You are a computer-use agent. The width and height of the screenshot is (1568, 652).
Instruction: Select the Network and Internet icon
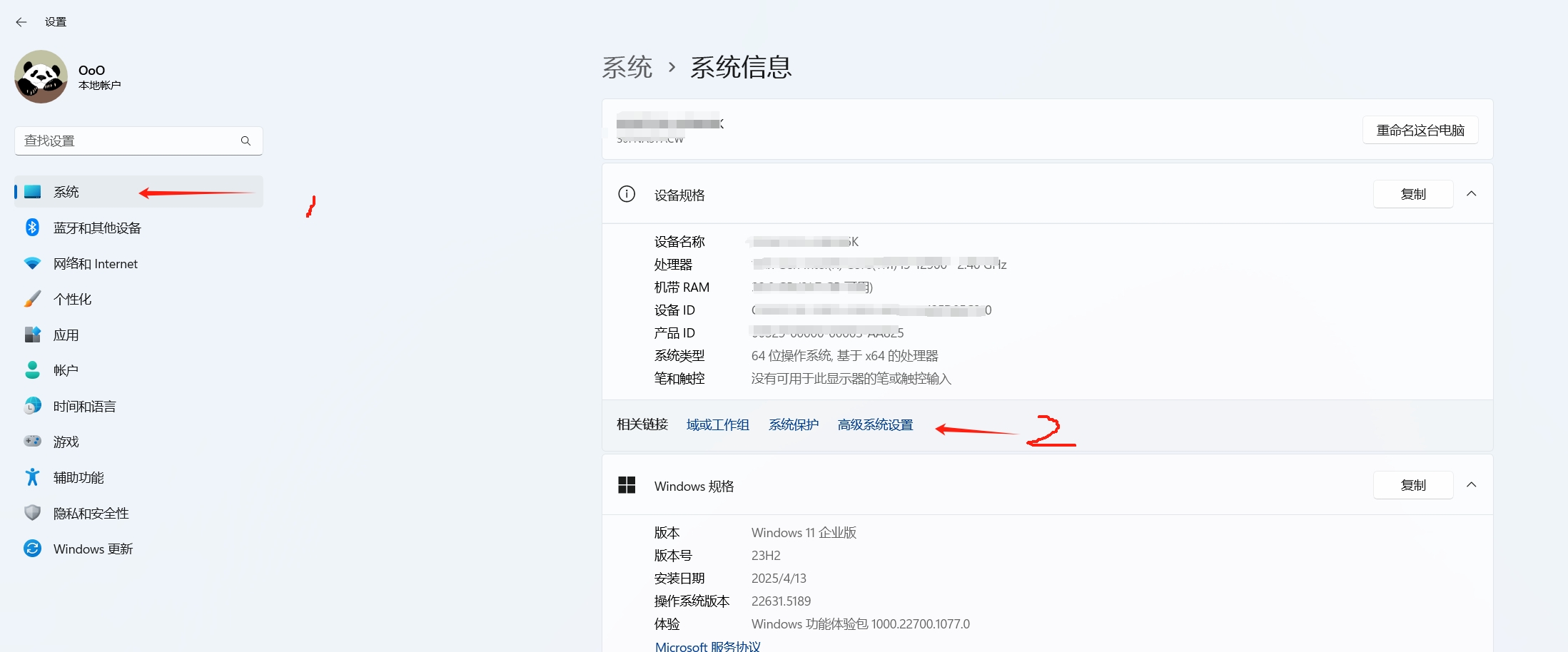[32, 263]
